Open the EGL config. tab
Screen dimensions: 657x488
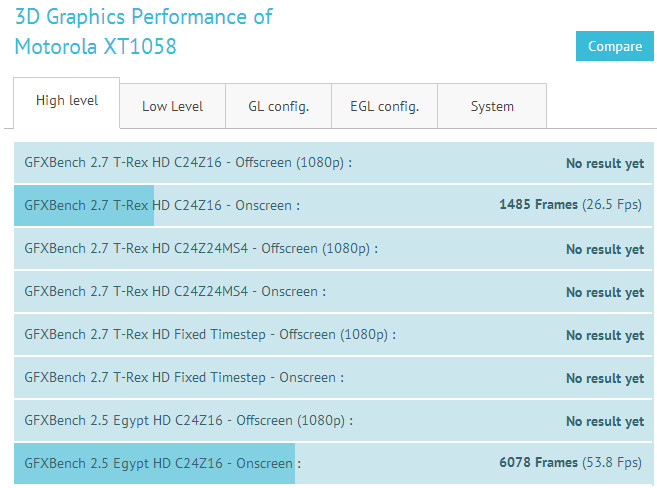(384, 106)
